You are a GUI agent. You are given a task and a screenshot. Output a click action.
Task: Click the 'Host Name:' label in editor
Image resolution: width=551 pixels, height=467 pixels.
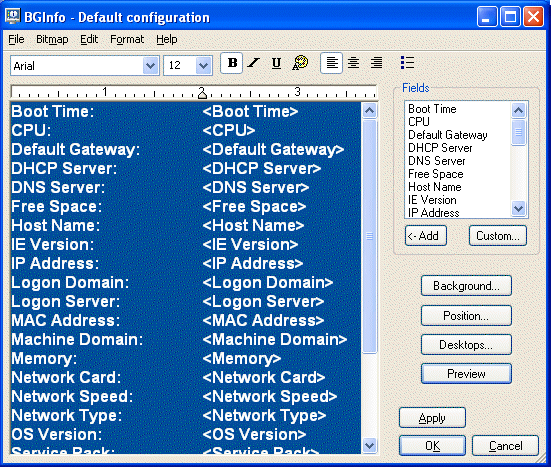pyautogui.click(x=56, y=226)
